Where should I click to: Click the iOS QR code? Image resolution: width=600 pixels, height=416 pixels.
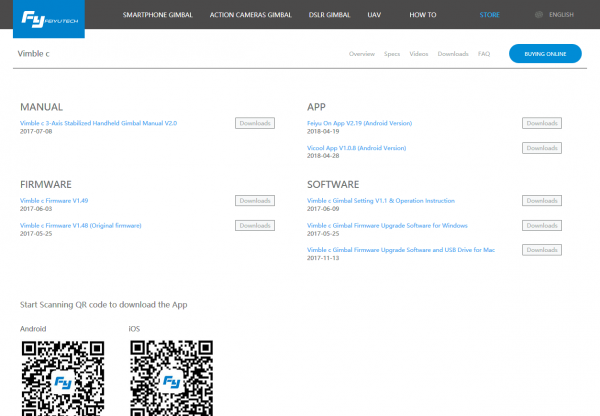[171, 378]
